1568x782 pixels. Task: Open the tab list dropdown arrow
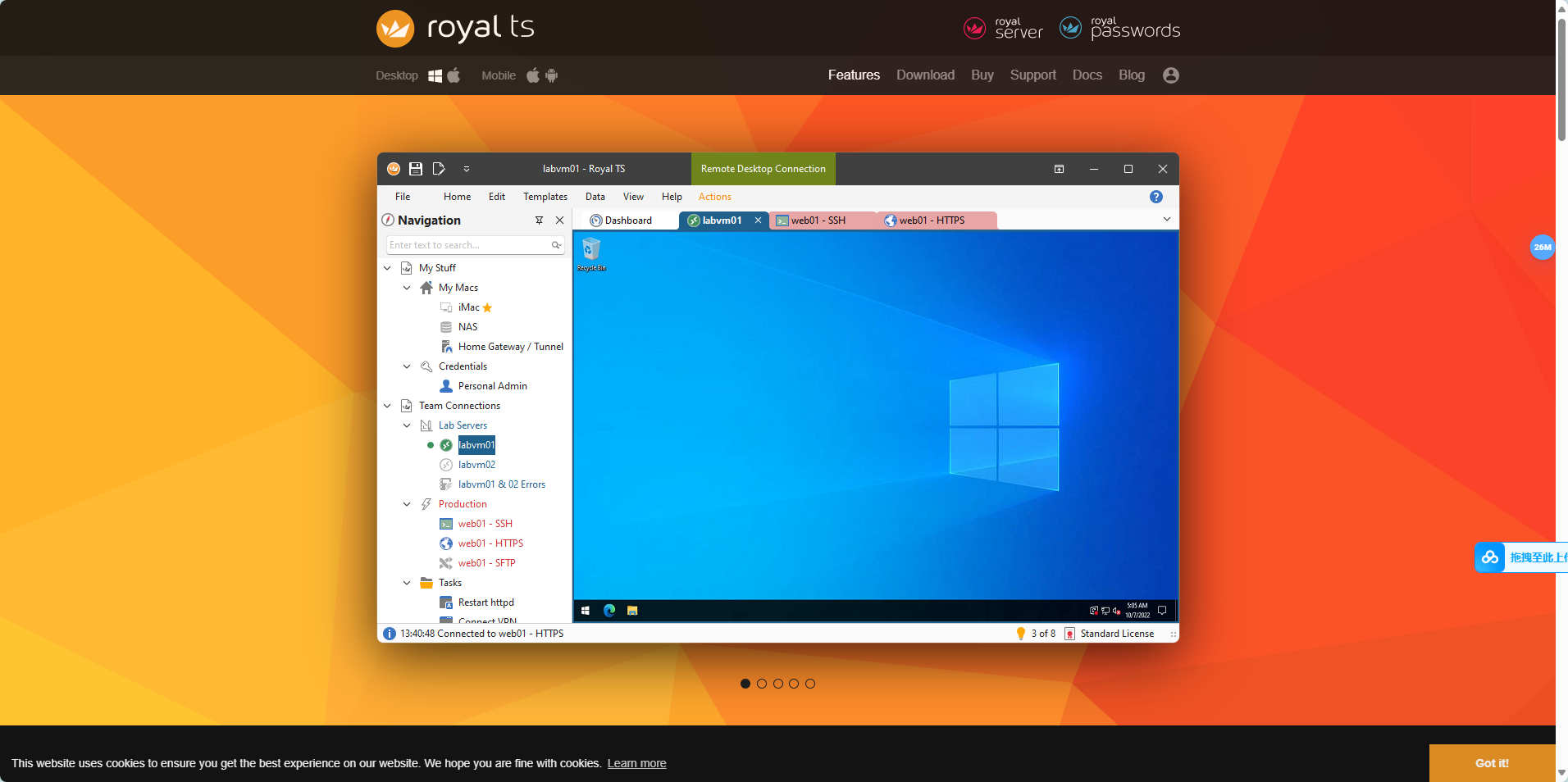click(x=1167, y=220)
